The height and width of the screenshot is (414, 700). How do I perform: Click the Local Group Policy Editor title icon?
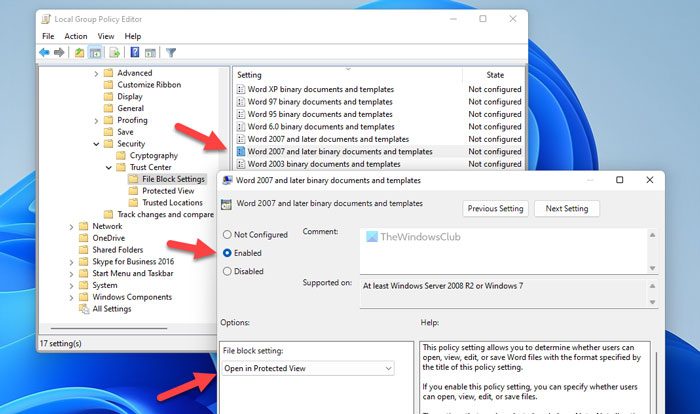point(46,19)
